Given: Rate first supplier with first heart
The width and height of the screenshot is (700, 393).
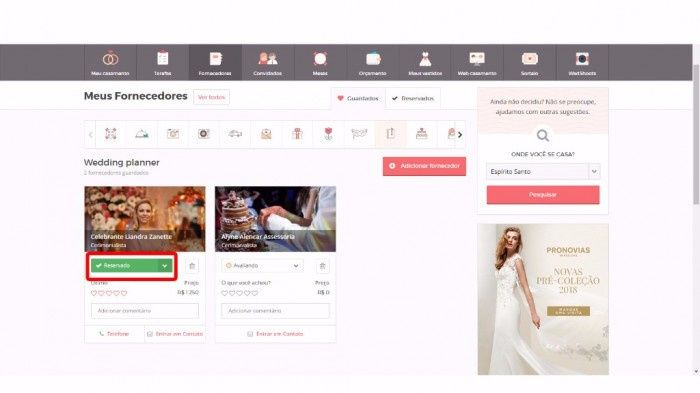Looking at the screenshot, I should (94, 293).
